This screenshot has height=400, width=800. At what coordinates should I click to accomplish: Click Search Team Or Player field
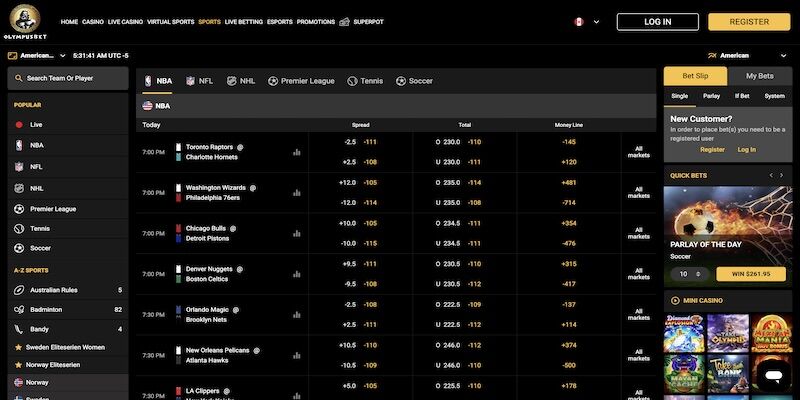pos(68,79)
